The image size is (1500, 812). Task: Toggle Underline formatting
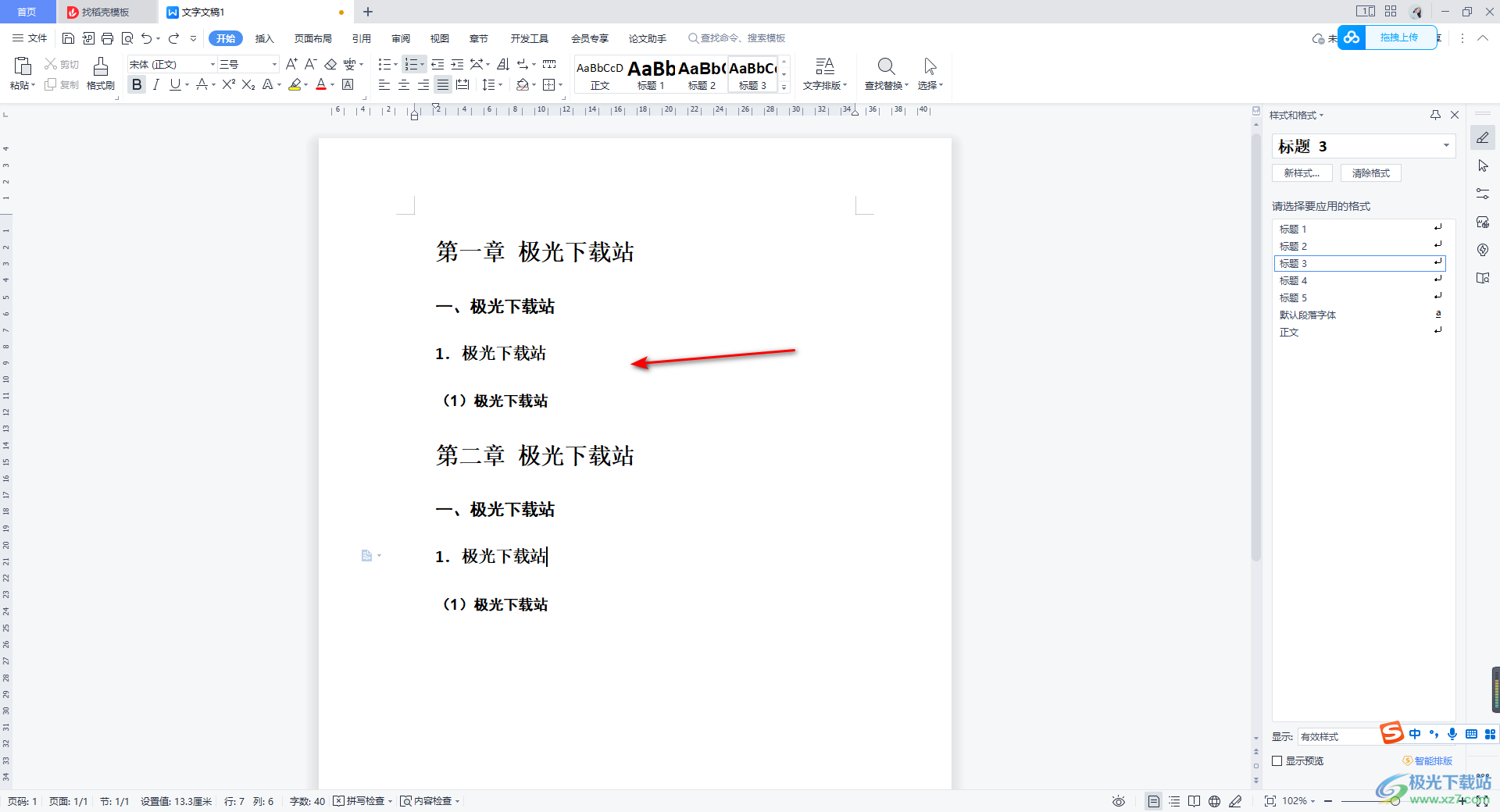pyautogui.click(x=175, y=84)
